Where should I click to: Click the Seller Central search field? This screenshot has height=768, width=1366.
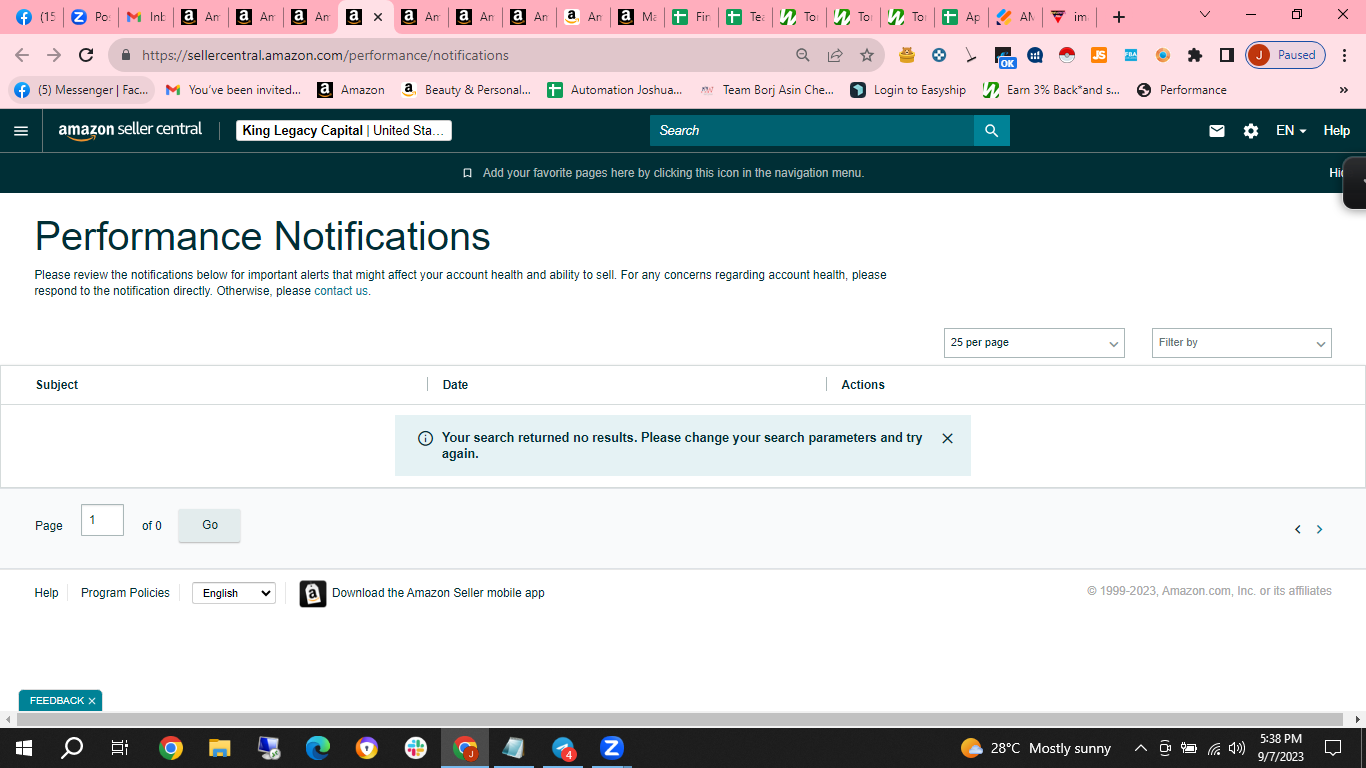[x=812, y=131]
